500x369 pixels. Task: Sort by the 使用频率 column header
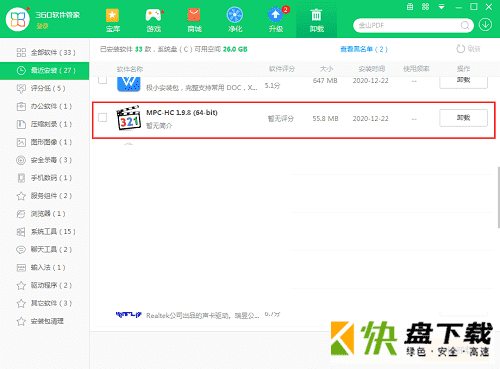416,69
